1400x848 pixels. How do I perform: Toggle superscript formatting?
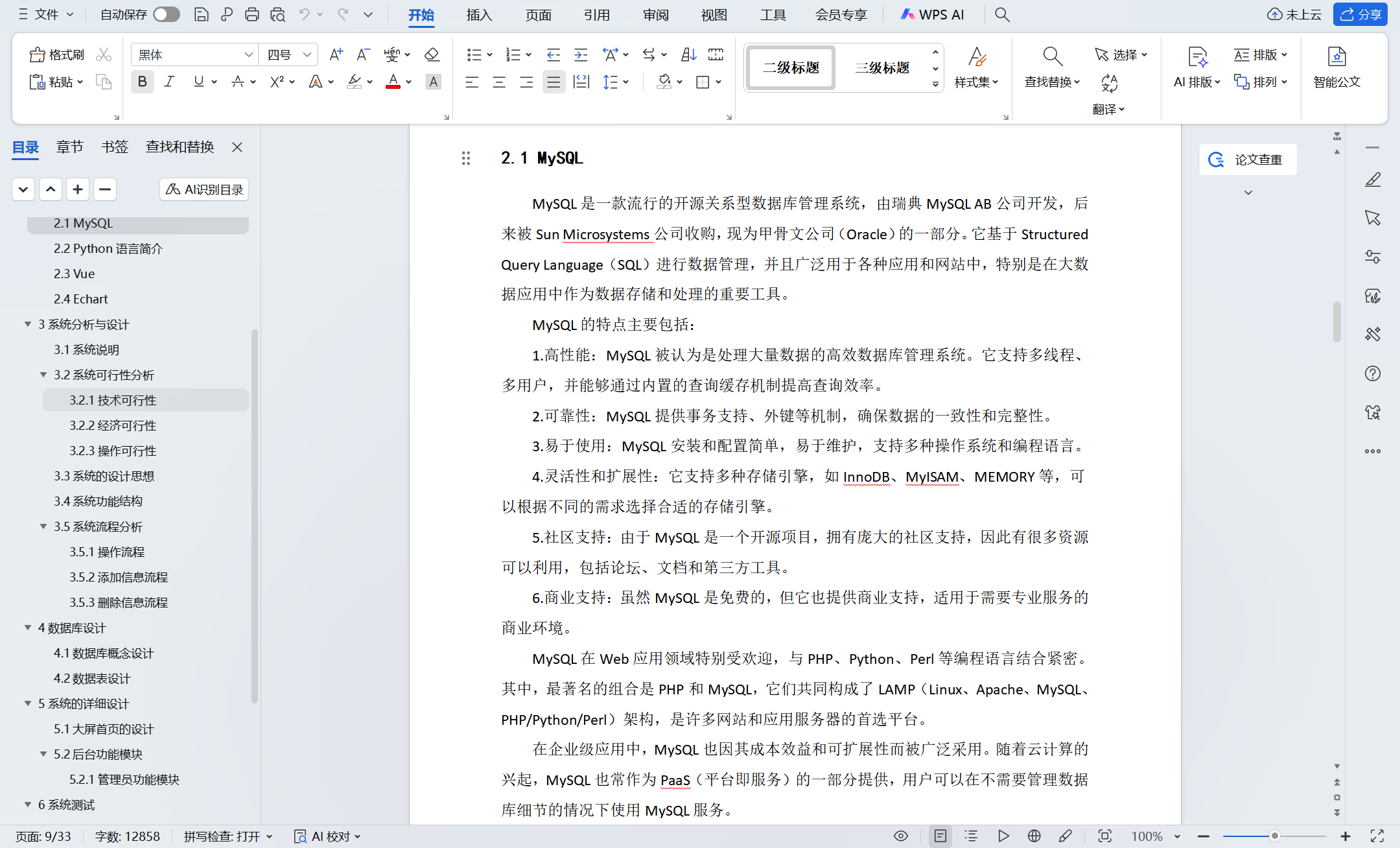click(x=277, y=82)
